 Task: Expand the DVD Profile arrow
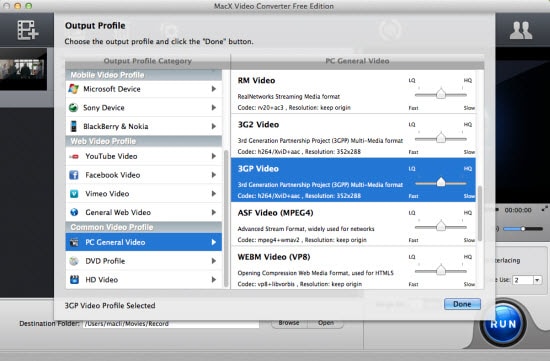click(x=214, y=261)
